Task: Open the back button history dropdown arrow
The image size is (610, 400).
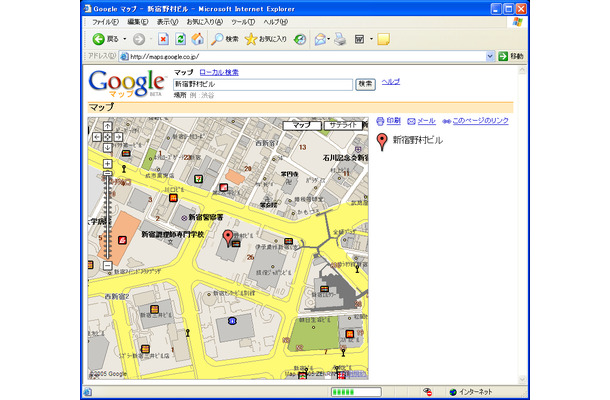Action: [x=125, y=39]
